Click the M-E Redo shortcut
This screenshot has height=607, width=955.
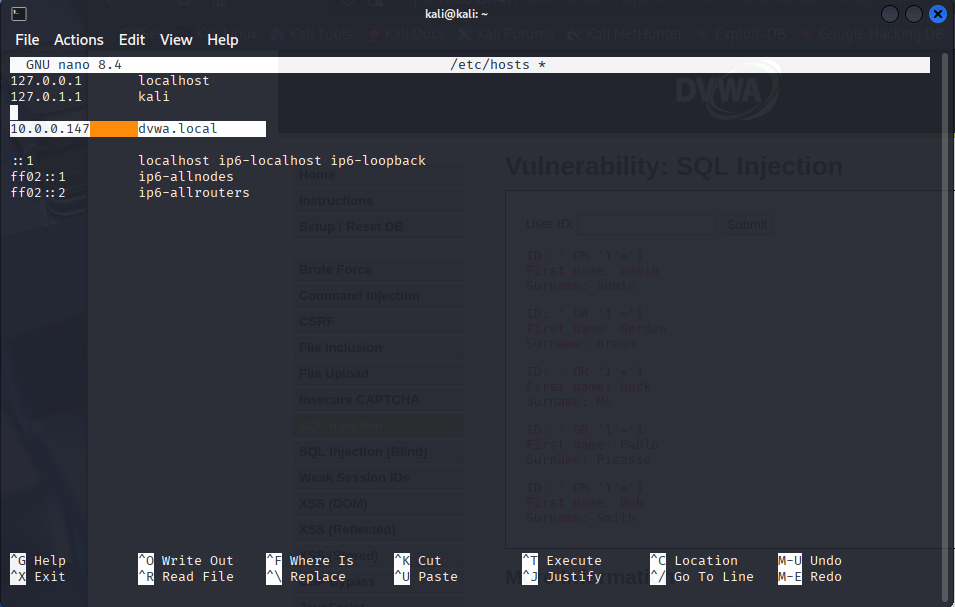point(809,577)
